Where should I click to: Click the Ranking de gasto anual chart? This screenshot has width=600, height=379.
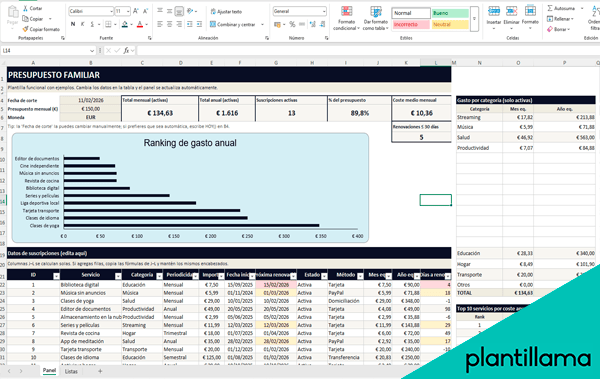pyautogui.click(x=190, y=188)
